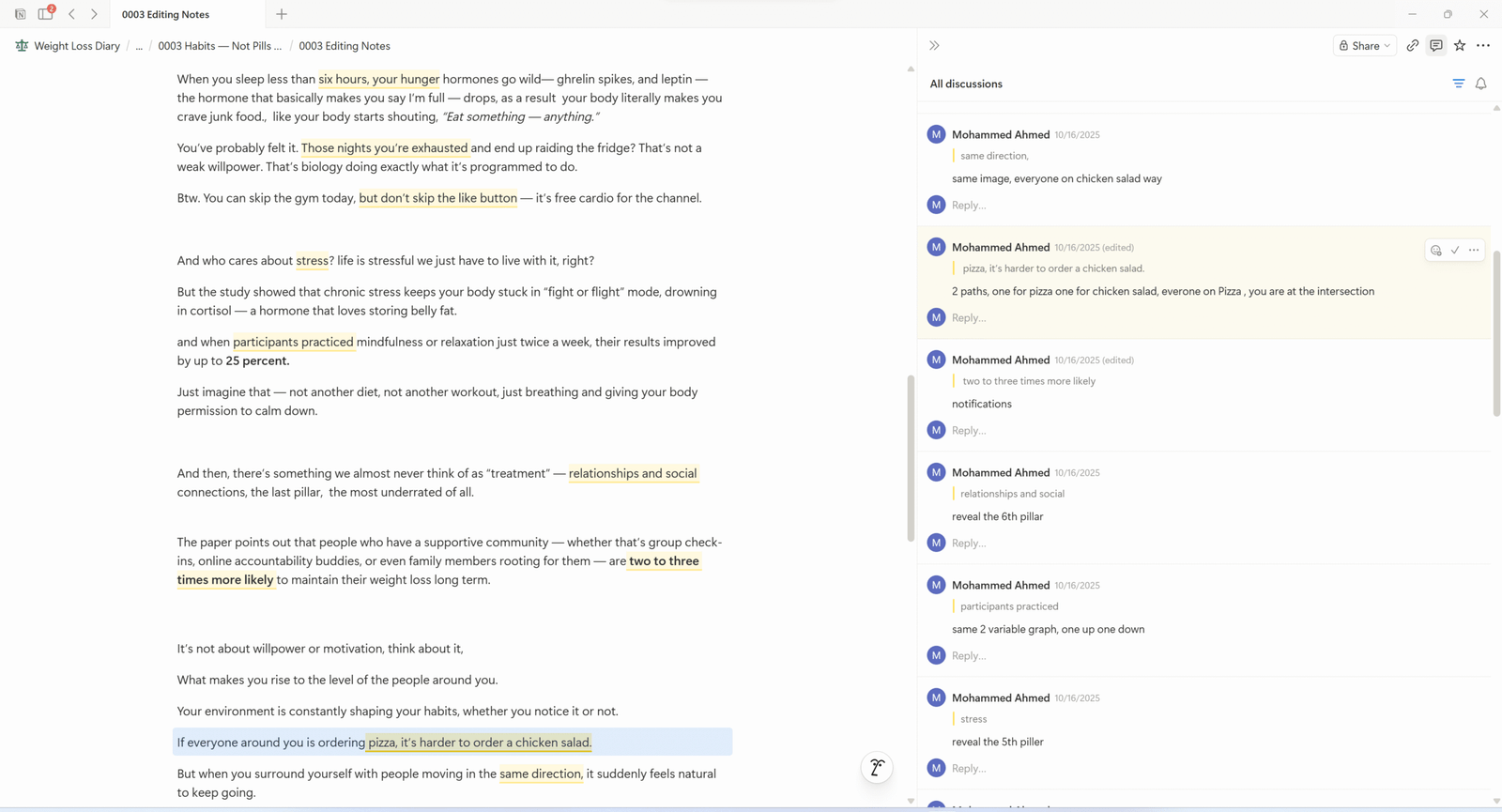Reply to the 'notifications' comment
This screenshot has height=812, width=1502.
[x=969, y=430]
